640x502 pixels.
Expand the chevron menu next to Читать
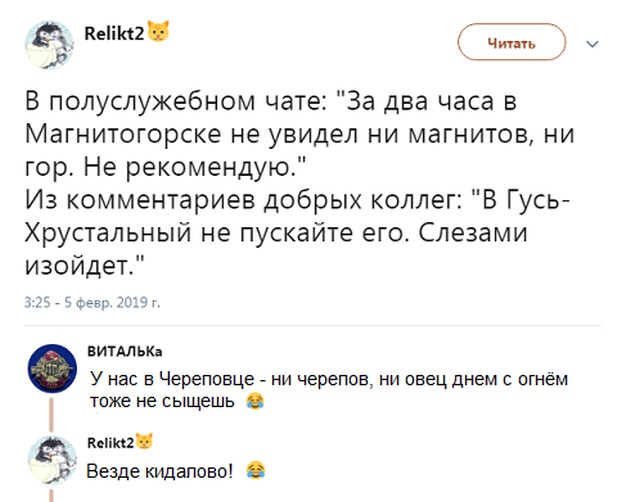[590, 43]
